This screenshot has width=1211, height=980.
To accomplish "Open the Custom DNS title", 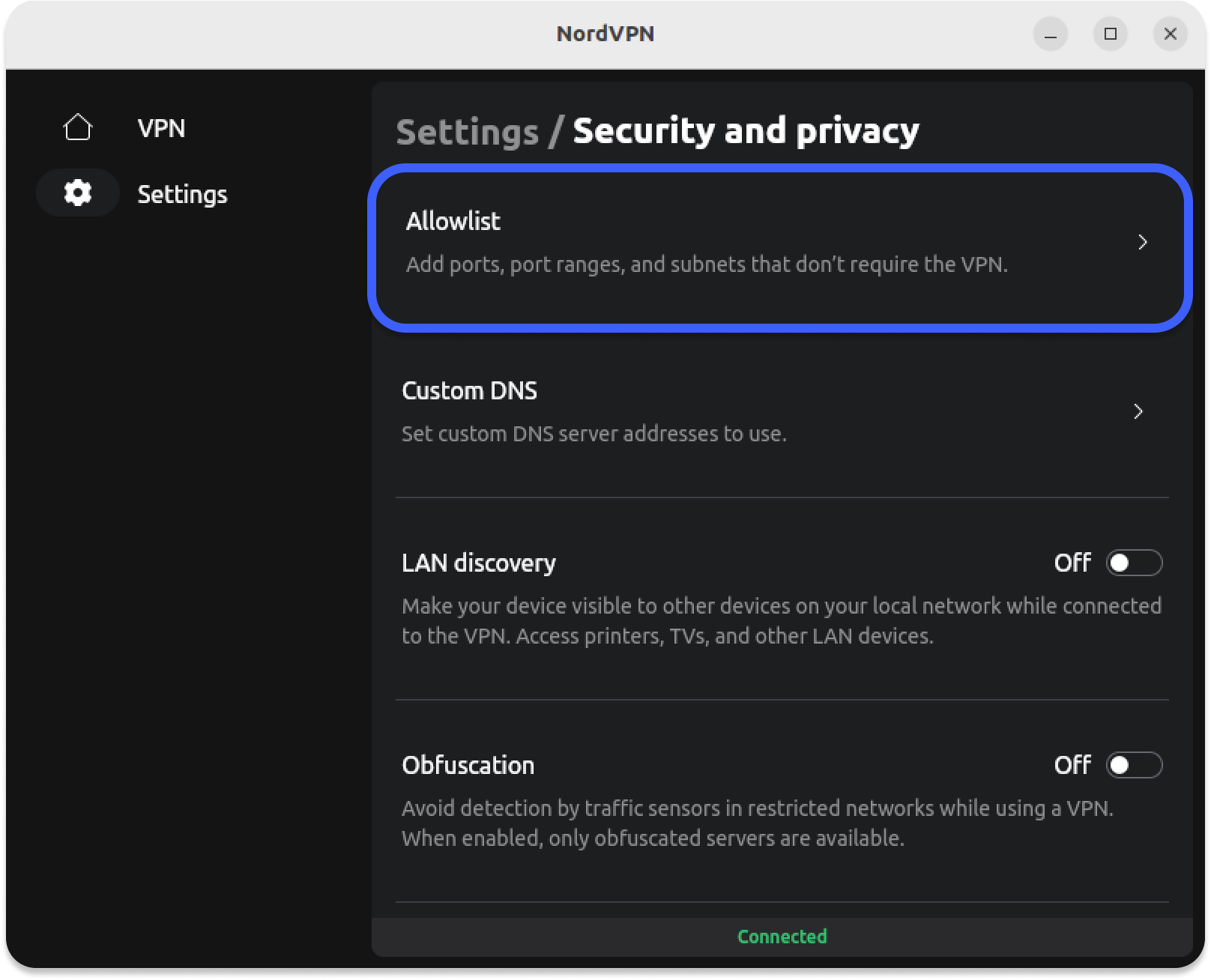I will [469, 390].
